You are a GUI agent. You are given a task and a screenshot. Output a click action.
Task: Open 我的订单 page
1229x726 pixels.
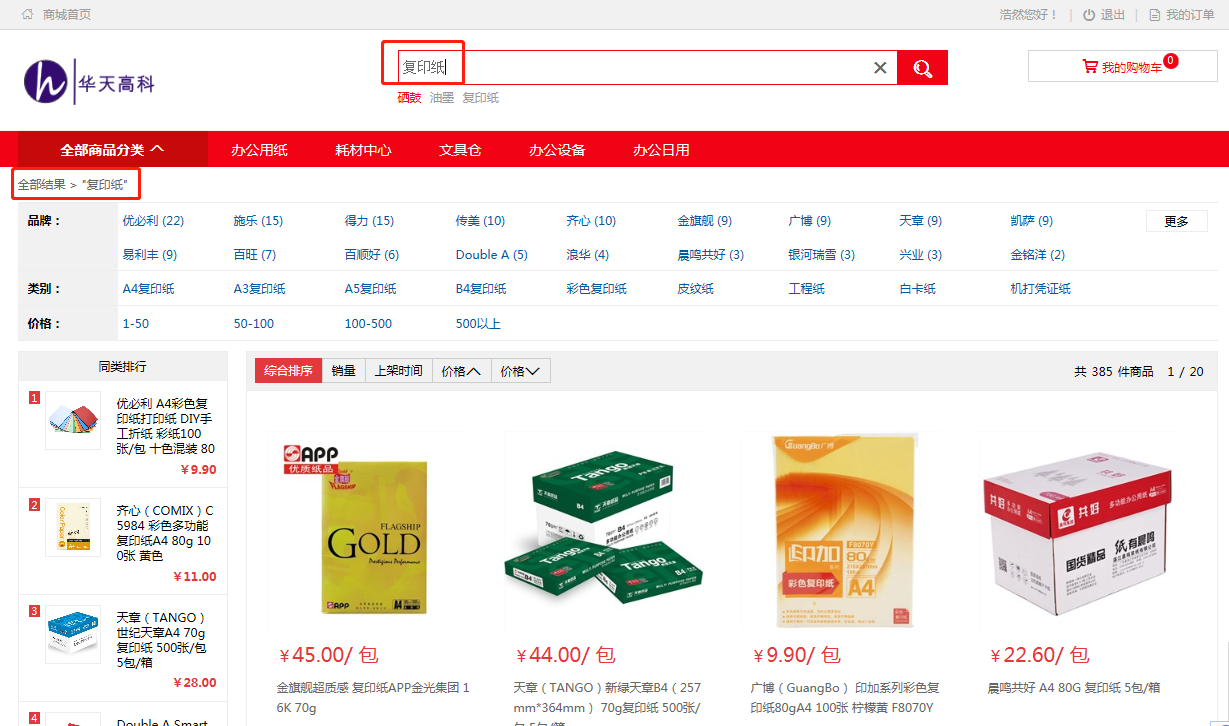pyautogui.click(x=1190, y=15)
